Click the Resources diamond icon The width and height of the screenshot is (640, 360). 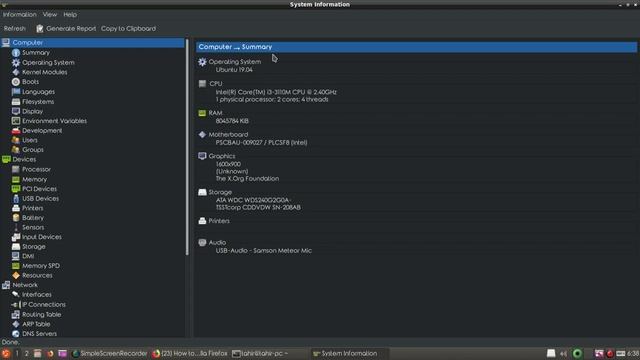(16, 276)
